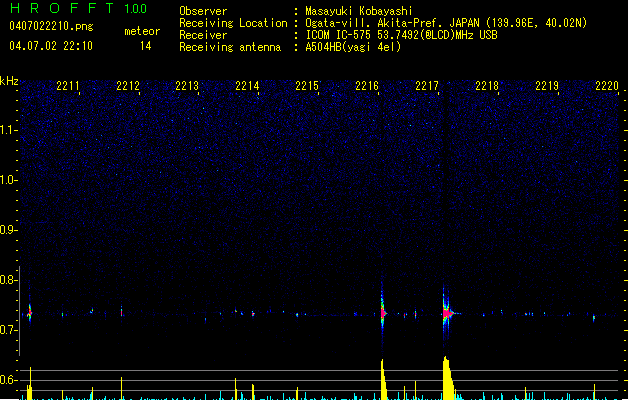Click the yellow power bar after 2216
Screen dimensions: 629x400
384,380
